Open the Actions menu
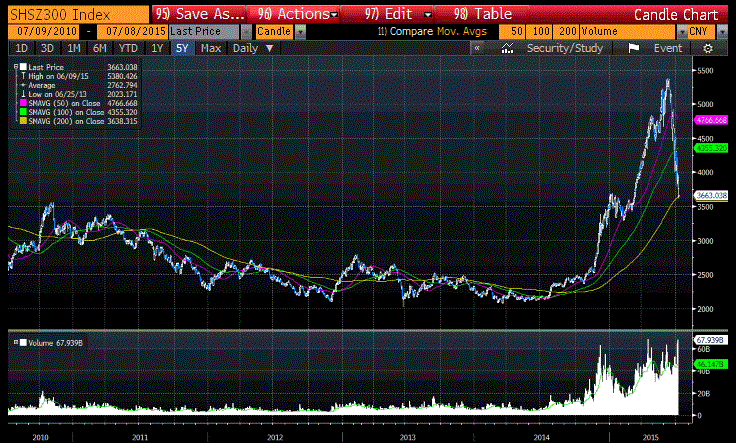Image resolution: width=736 pixels, height=443 pixels. click(x=299, y=14)
